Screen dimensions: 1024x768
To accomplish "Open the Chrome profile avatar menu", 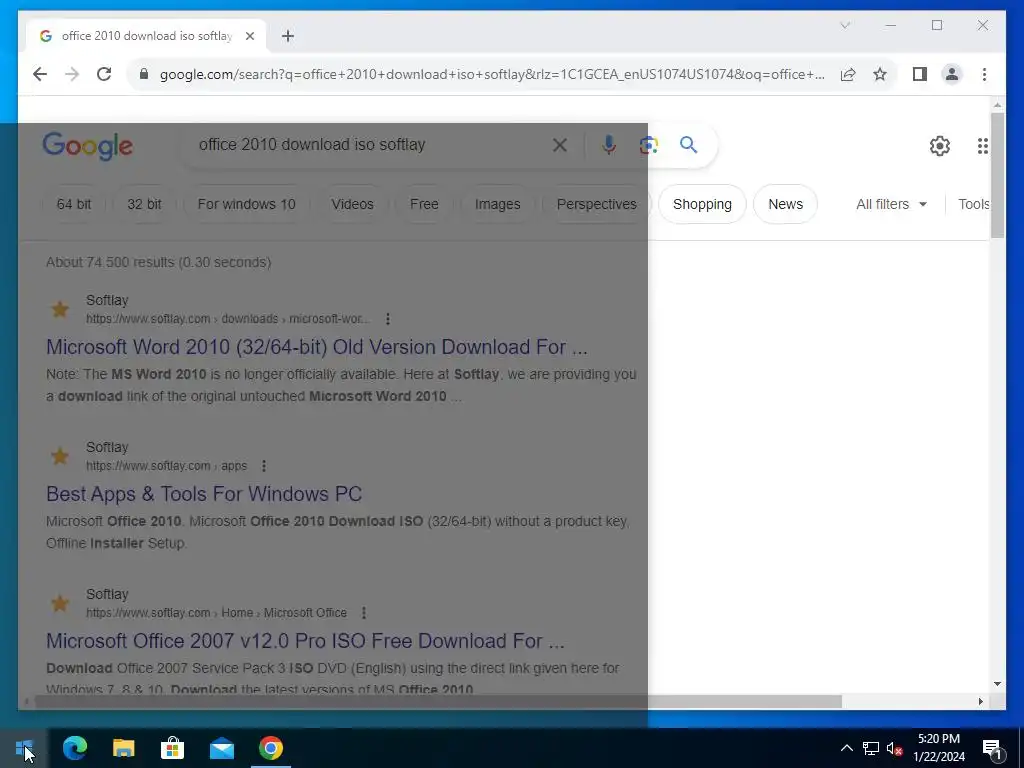I will [x=952, y=74].
